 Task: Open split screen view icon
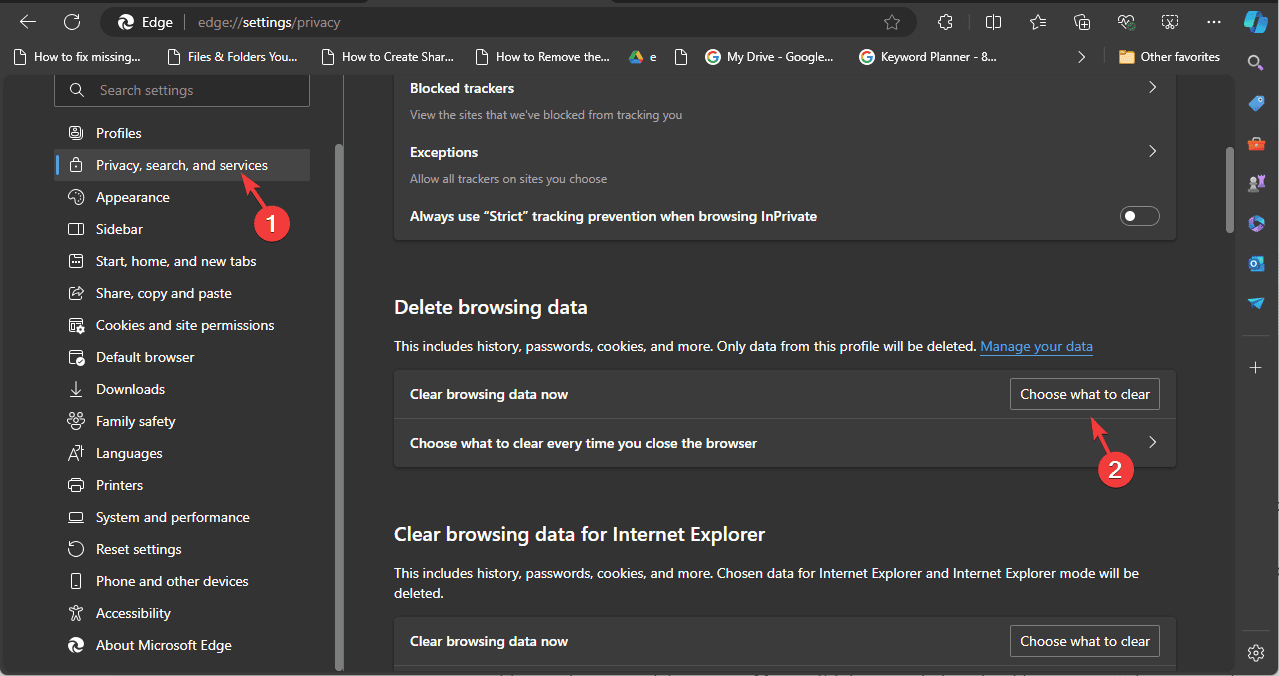click(x=993, y=22)
